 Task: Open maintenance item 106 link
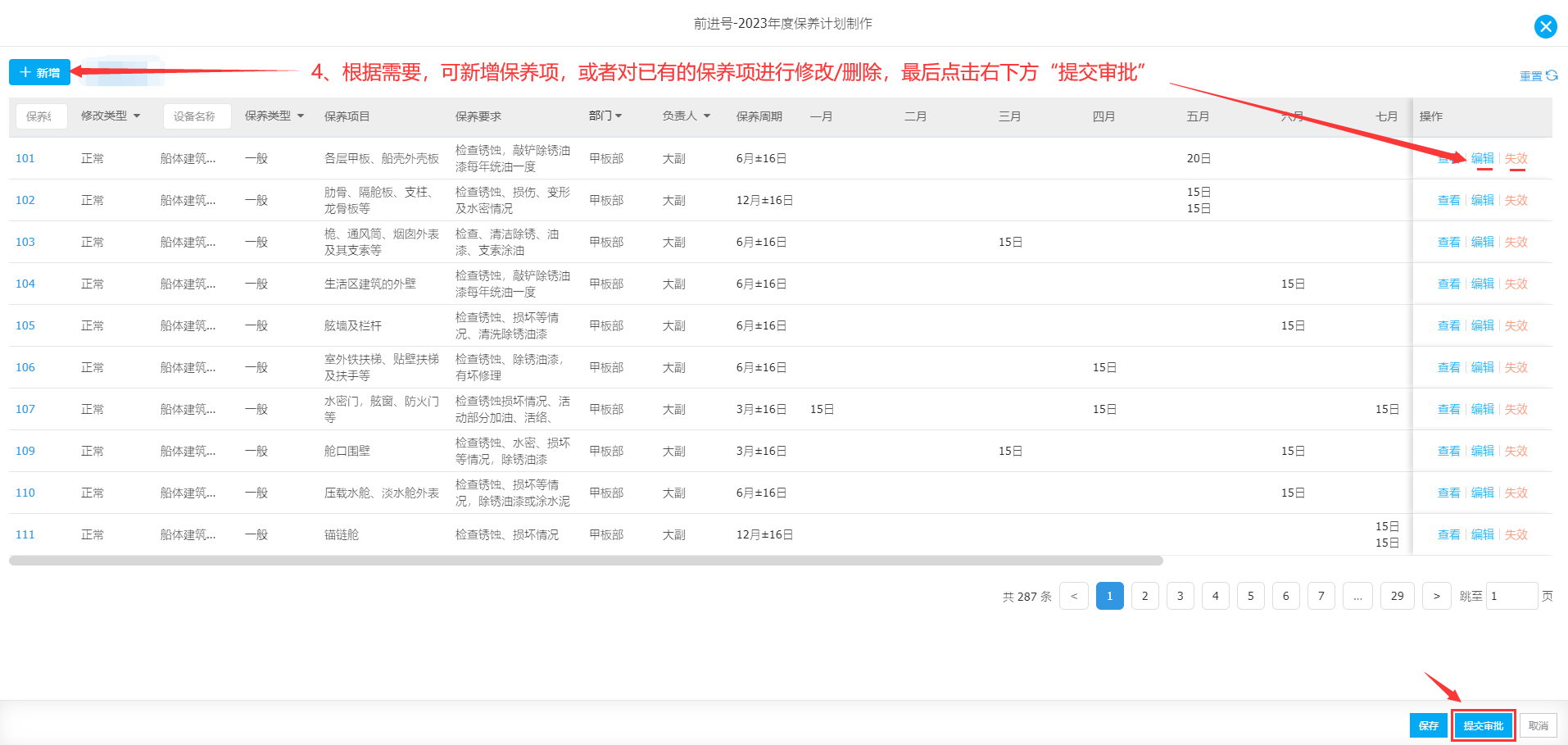coord(25,367)
